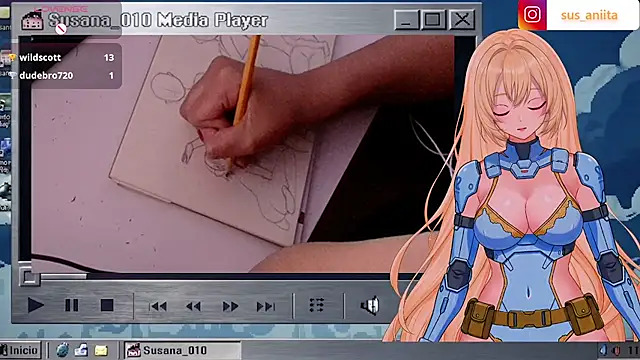Click the Instagram logo icon

[x=532, y=15]
